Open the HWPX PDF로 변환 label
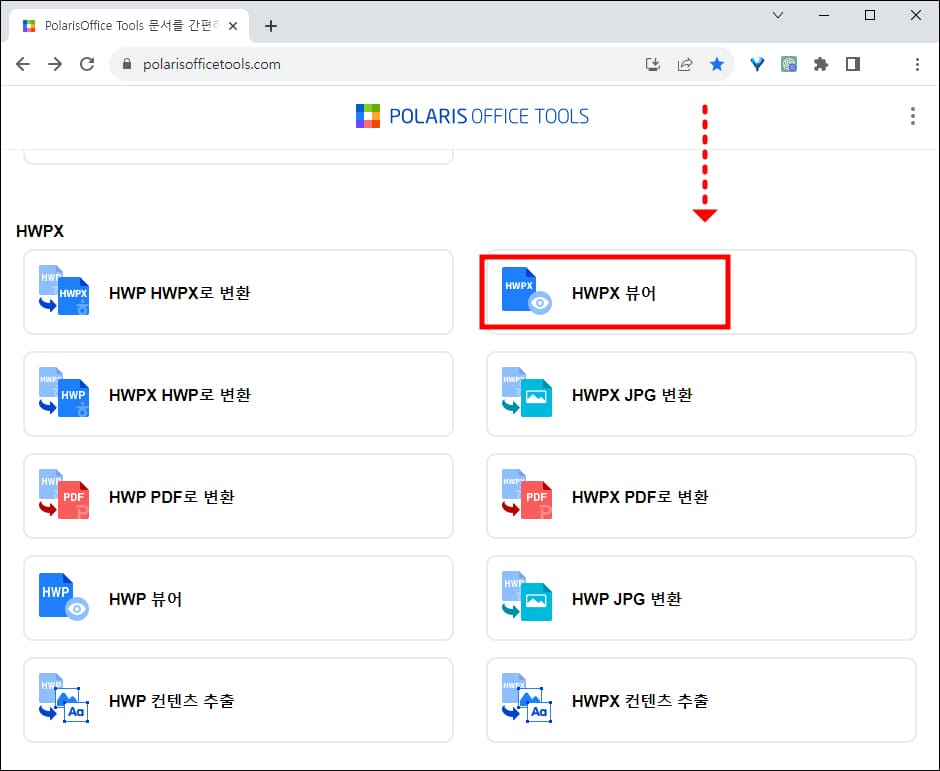The image size is (940, 771). point(640,497)
